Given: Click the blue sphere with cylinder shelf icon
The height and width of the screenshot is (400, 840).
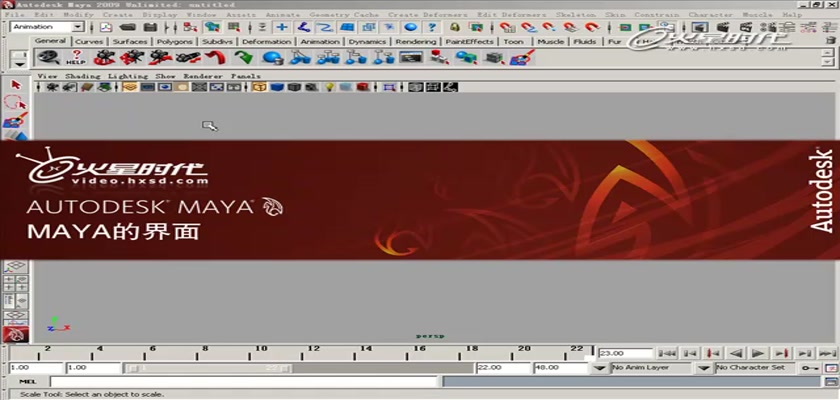Looking at the screenshot, I should pos(273,57).
